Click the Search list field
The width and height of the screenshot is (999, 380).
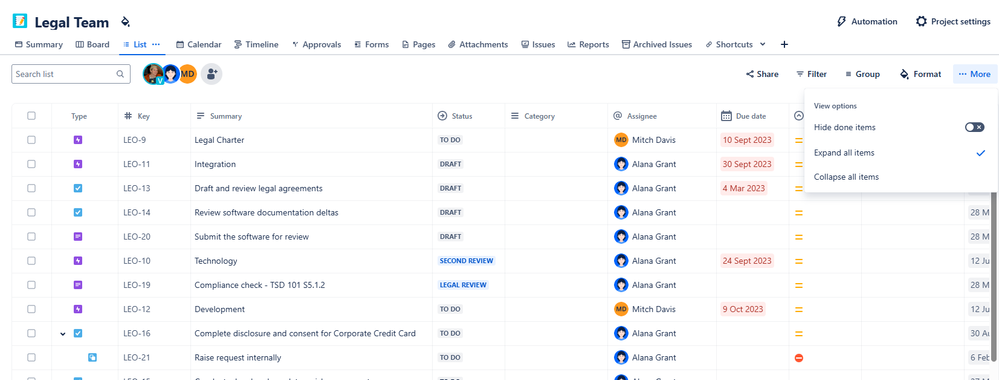click(71, 74)
